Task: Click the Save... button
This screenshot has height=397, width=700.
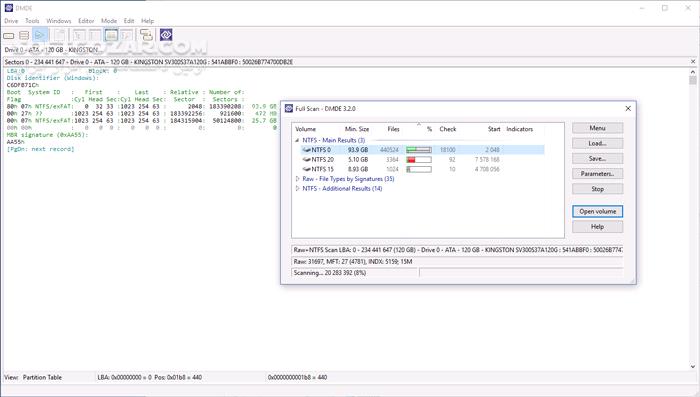Action: coord(597,159)
